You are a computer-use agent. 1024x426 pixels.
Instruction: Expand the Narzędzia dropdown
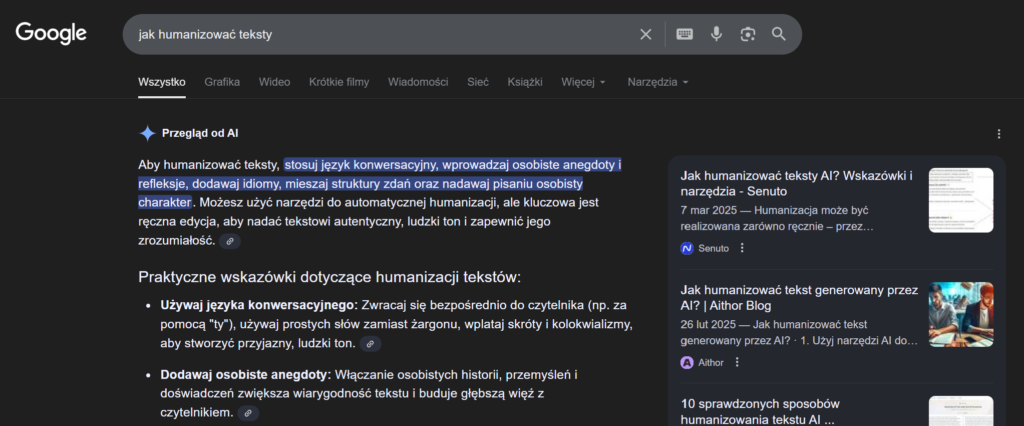click(658, 82)
